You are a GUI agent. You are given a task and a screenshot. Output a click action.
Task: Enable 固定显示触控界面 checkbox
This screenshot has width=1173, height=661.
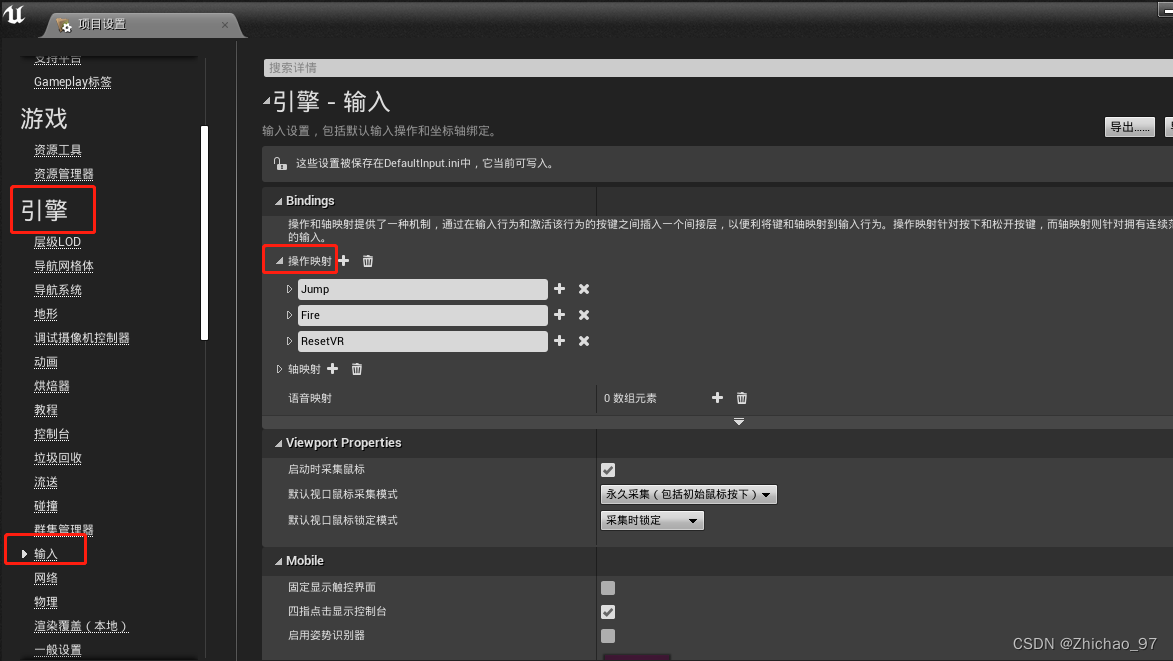point(608,588)
